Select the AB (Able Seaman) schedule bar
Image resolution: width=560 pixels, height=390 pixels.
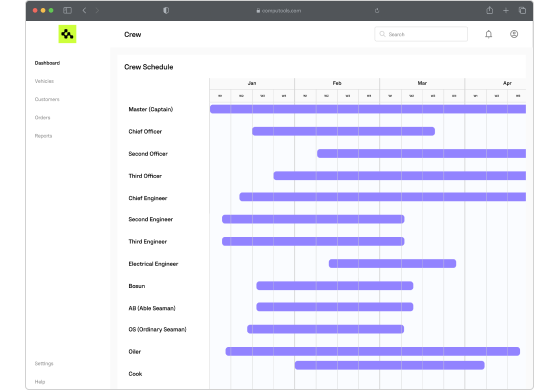[335, 307]
